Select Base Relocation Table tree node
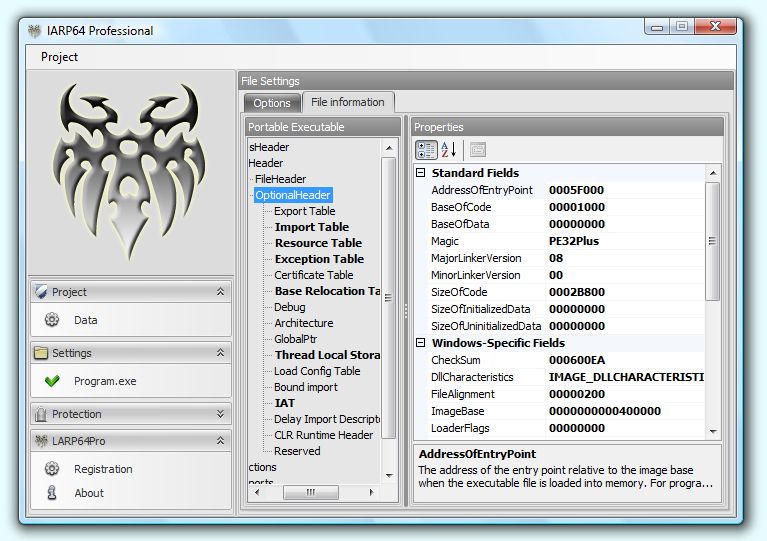The height and width of the screenshot is (541, 767). pos(327,291)
